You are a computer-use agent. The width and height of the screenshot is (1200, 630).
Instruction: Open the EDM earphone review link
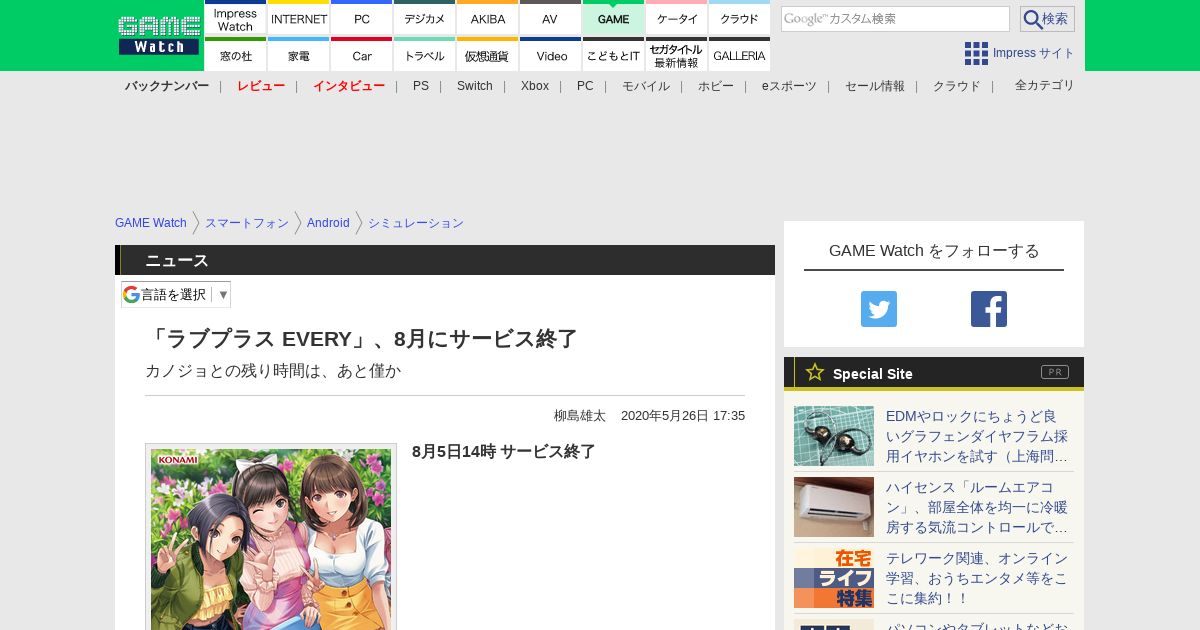pos(977,436)
